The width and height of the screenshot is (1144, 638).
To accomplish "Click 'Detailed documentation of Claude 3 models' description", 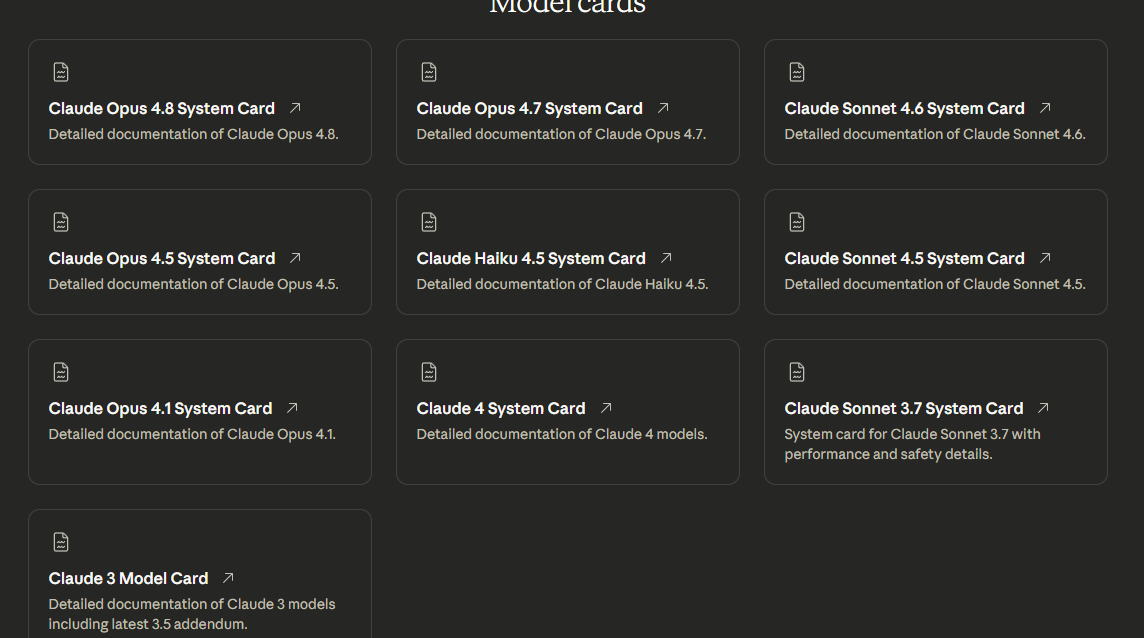I will click(x=192, y=614).
